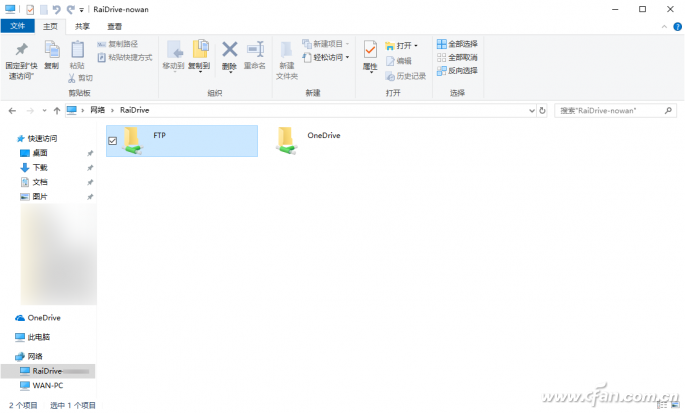The image size is (685, 413).
Task: Select the RaiDrive computer in sidebar
Action: 48,371
